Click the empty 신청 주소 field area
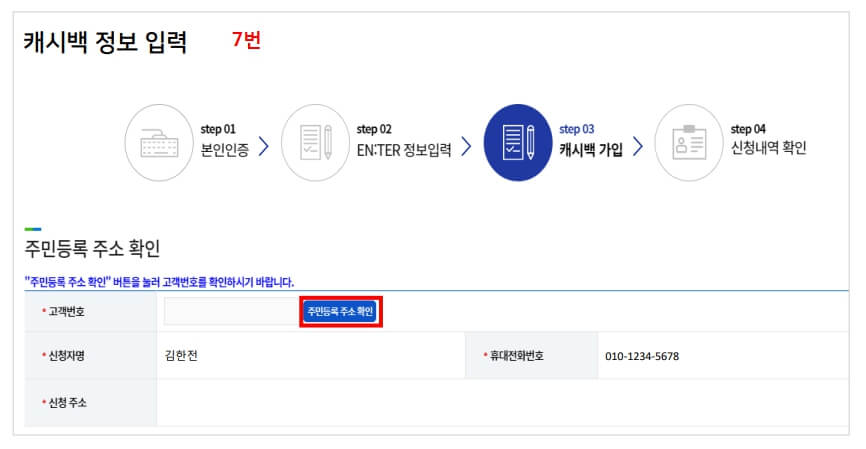This screenshot has width=866, height=449. pyautogui.click(x=502, y=403)
